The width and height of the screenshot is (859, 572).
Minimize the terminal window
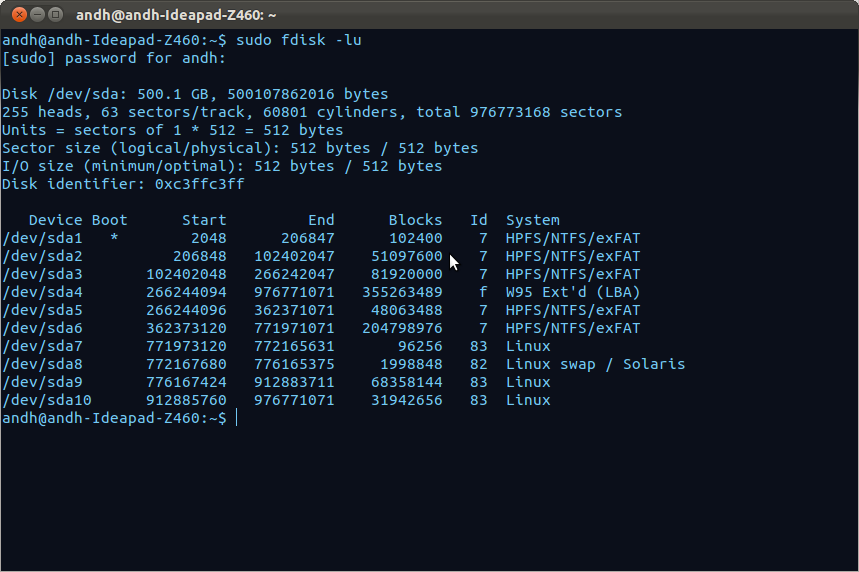(37, 14)
